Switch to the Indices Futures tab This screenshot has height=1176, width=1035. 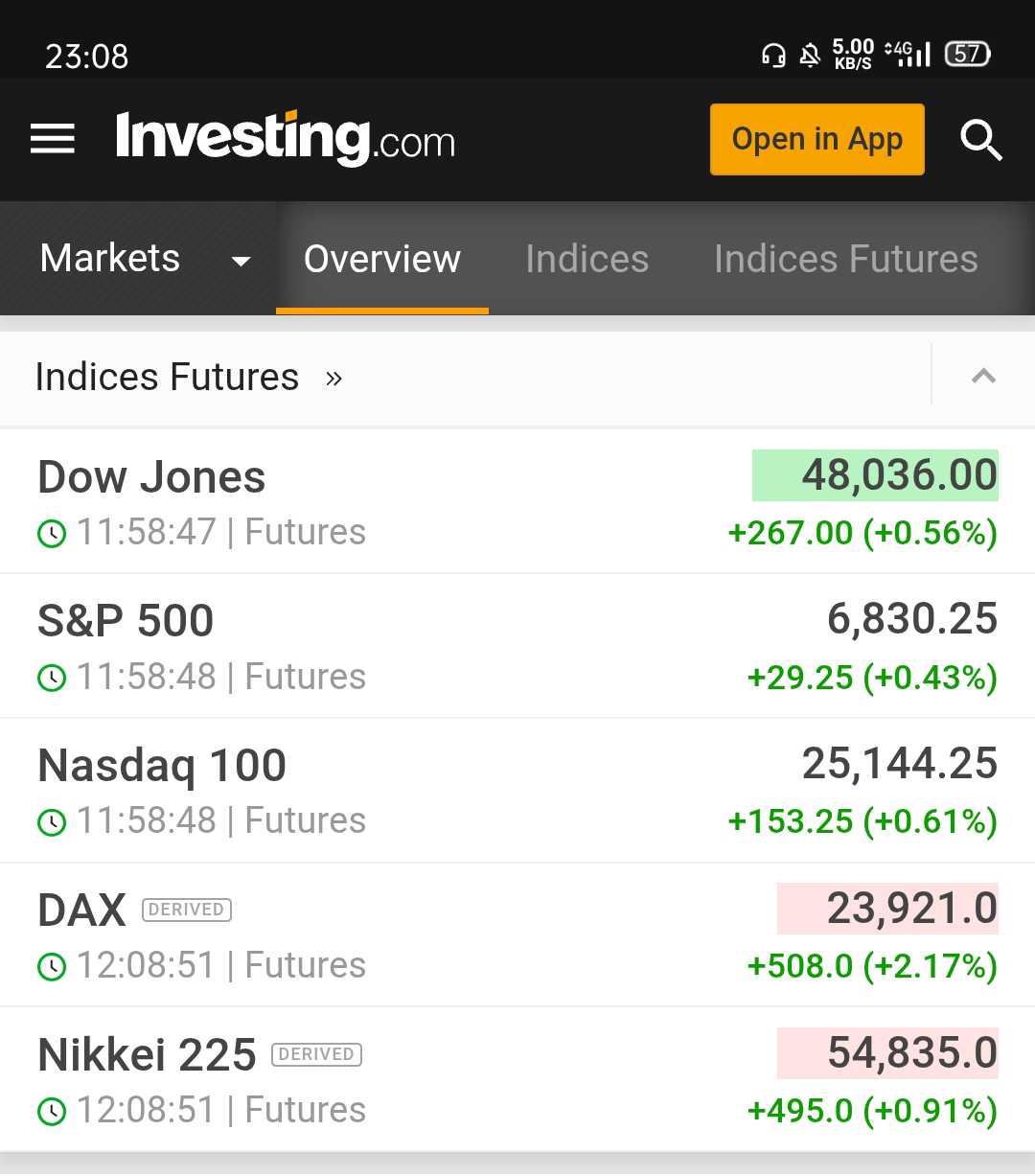click(845, 259)
